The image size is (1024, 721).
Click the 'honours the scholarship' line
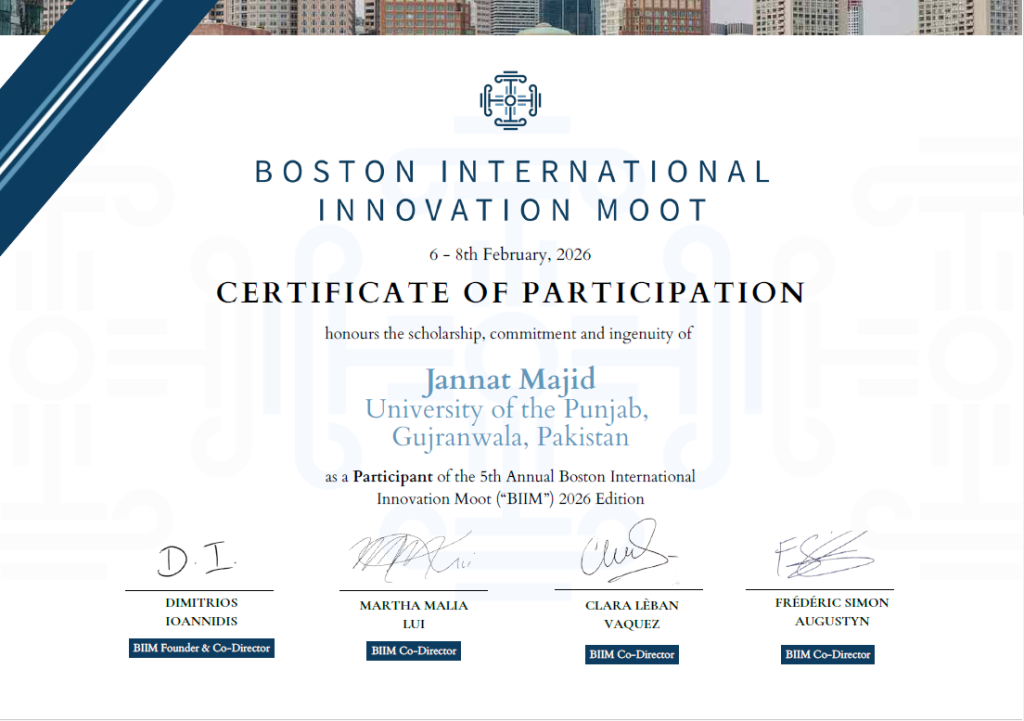pyautogui.click(x=508, y=334)
